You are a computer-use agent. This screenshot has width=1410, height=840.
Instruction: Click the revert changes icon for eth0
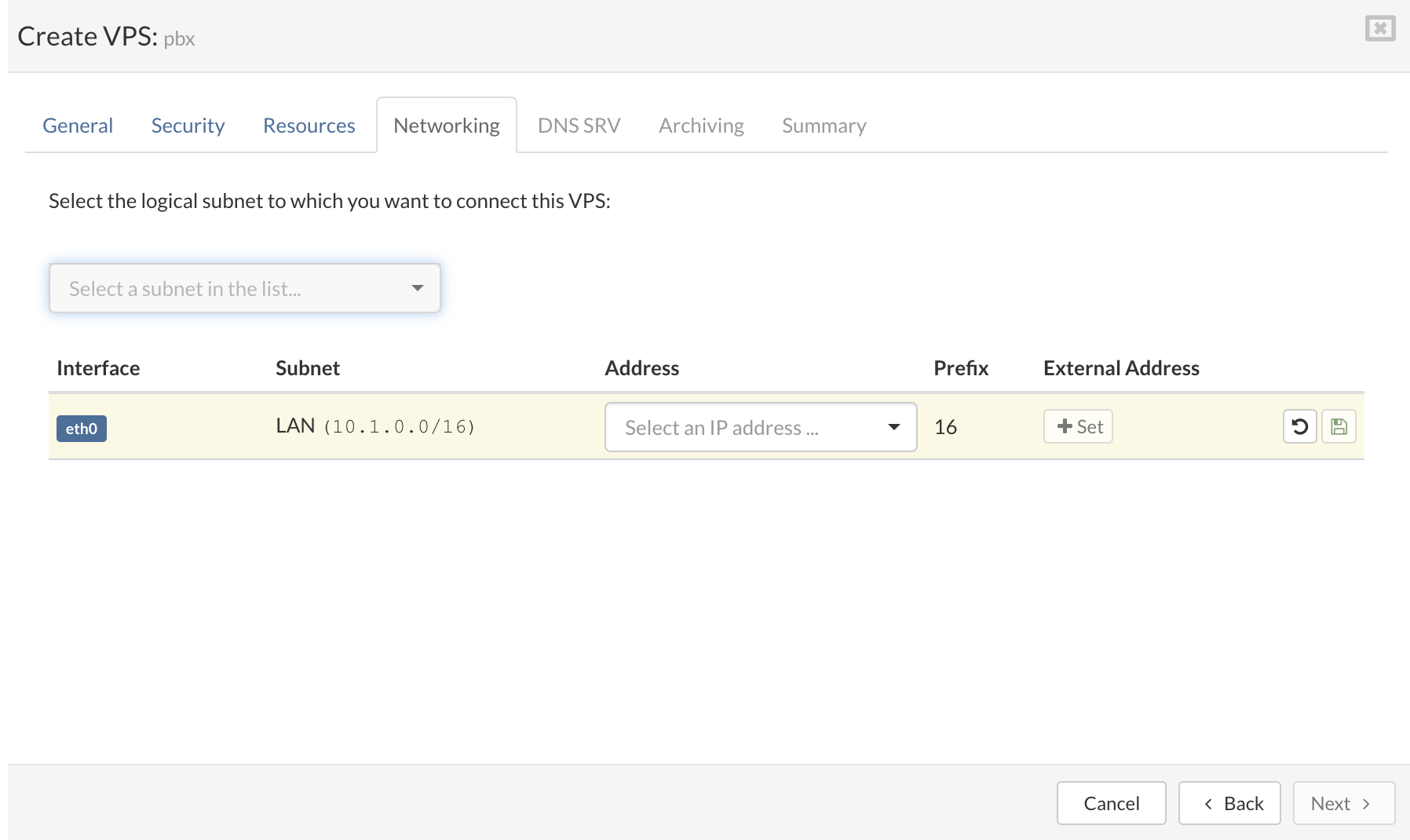(1299, 426)
